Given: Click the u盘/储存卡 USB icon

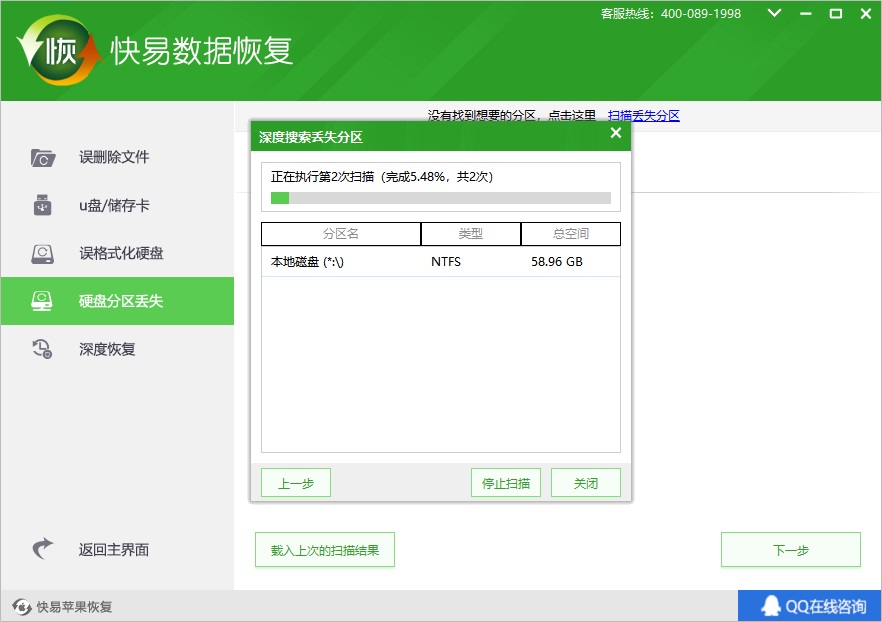Looking at the screenshot, I should [43, 205].
